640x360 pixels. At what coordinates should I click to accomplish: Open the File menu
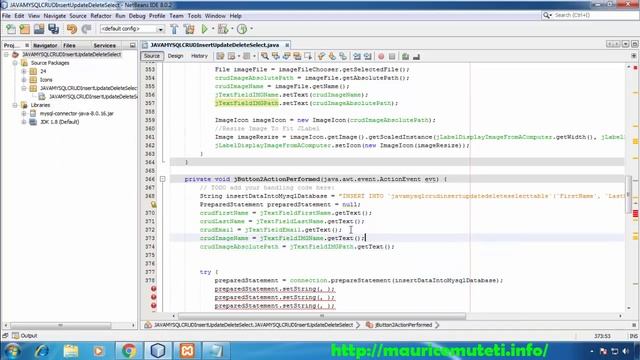point(7,16)
